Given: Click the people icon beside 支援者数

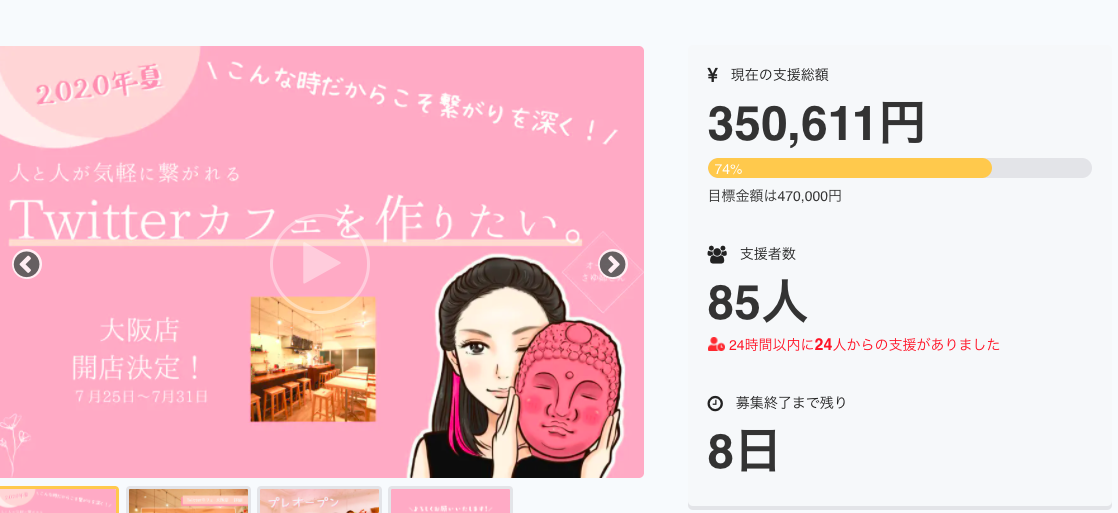Looking at the screenshot, I should pyautogui.click(x=717, y=254).
